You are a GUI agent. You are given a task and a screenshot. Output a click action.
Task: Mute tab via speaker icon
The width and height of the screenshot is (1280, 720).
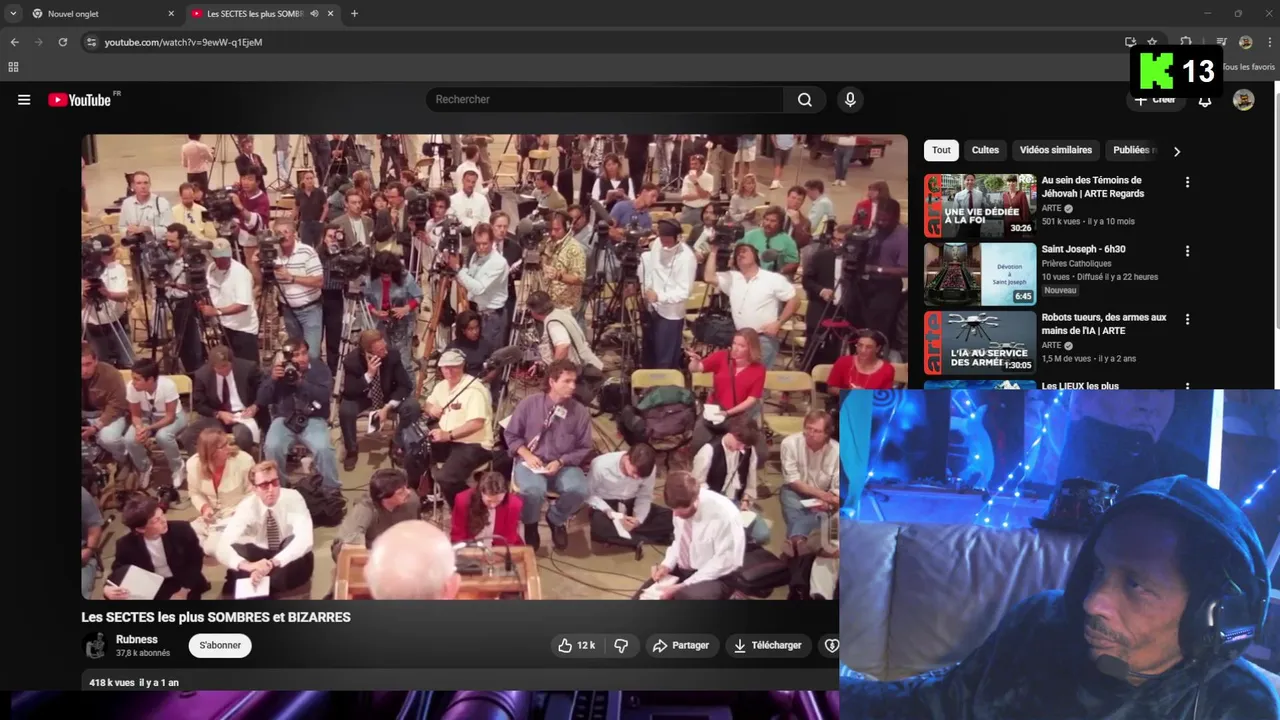314,14
